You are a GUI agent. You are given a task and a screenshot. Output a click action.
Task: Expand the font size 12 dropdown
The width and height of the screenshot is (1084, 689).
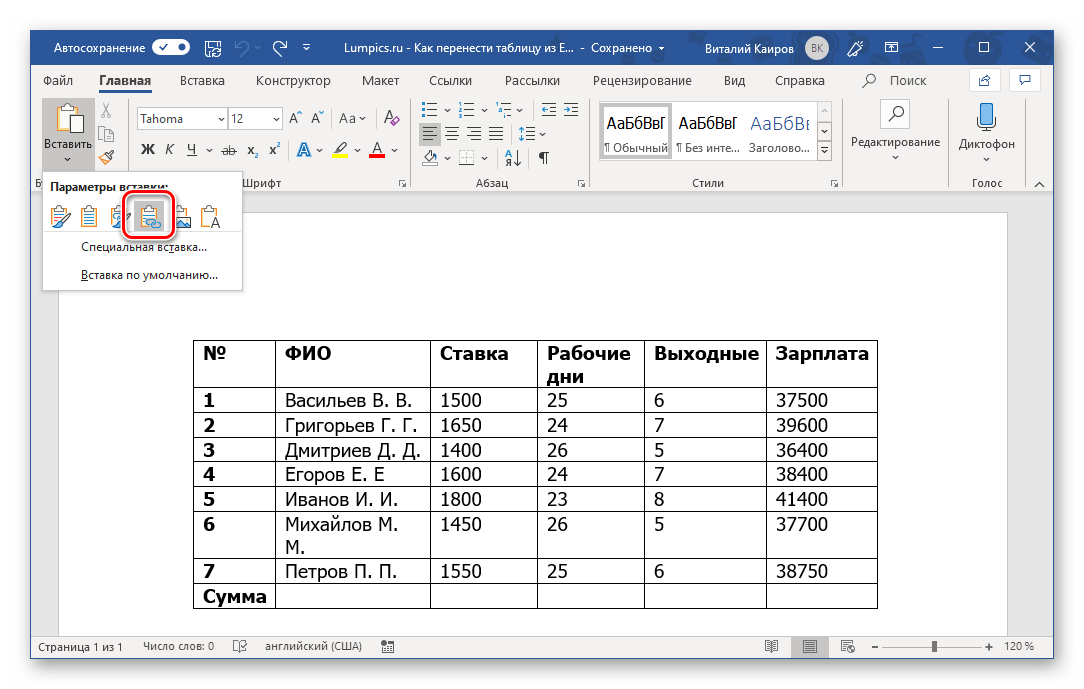[275, 119]
